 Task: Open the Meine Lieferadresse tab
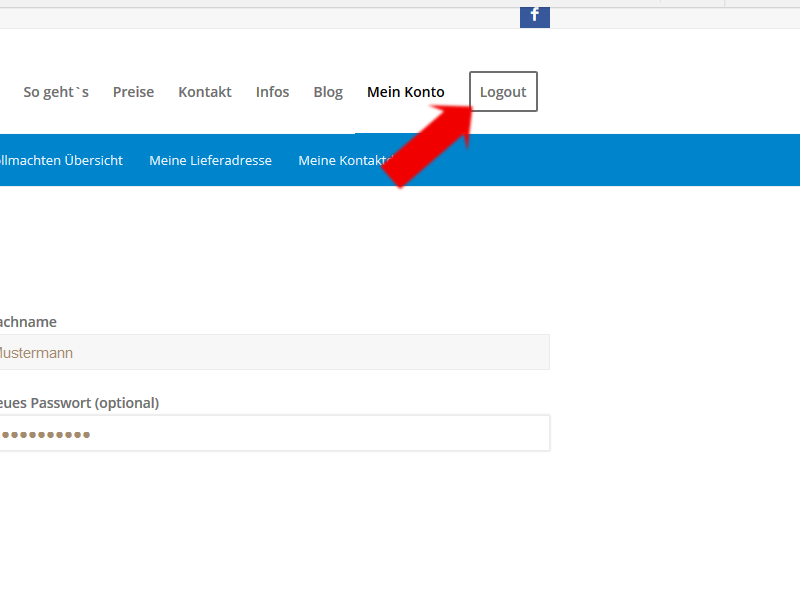pyautogui.click(x=210, y=160)
